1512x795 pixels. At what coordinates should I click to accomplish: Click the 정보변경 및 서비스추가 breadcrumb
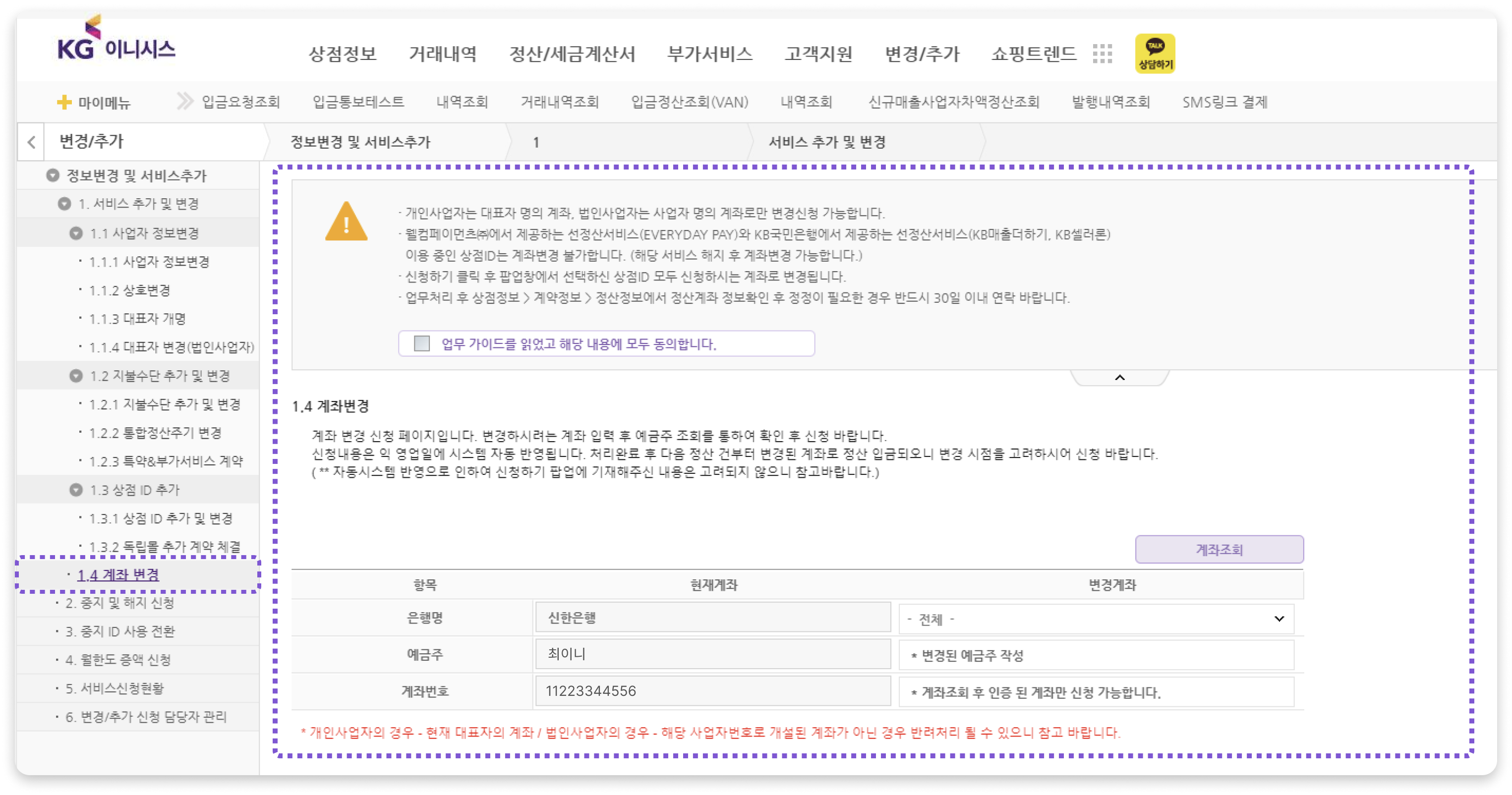(360, 142)
